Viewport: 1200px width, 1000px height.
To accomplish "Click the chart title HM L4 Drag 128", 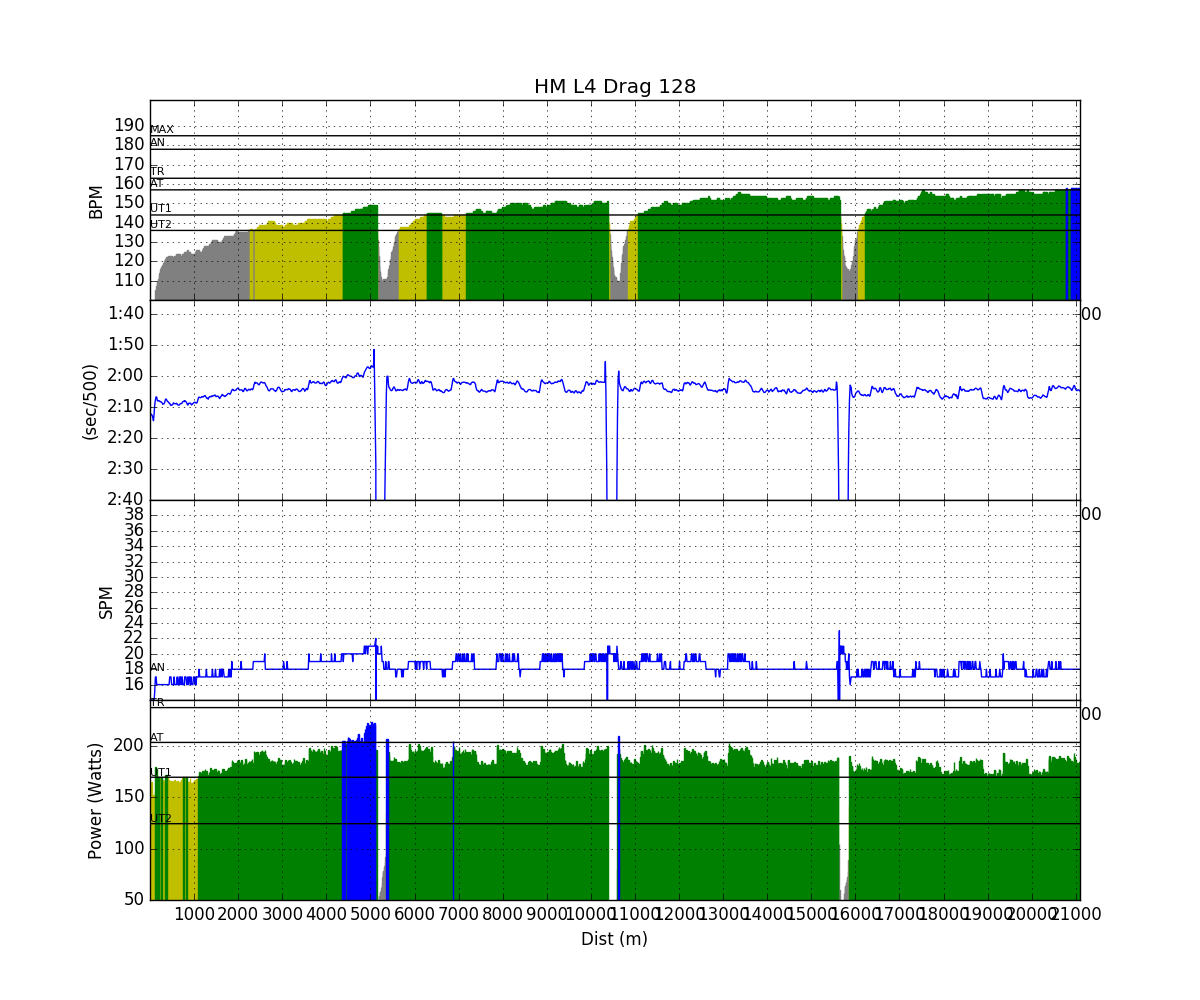I will [x=614, y=87].
